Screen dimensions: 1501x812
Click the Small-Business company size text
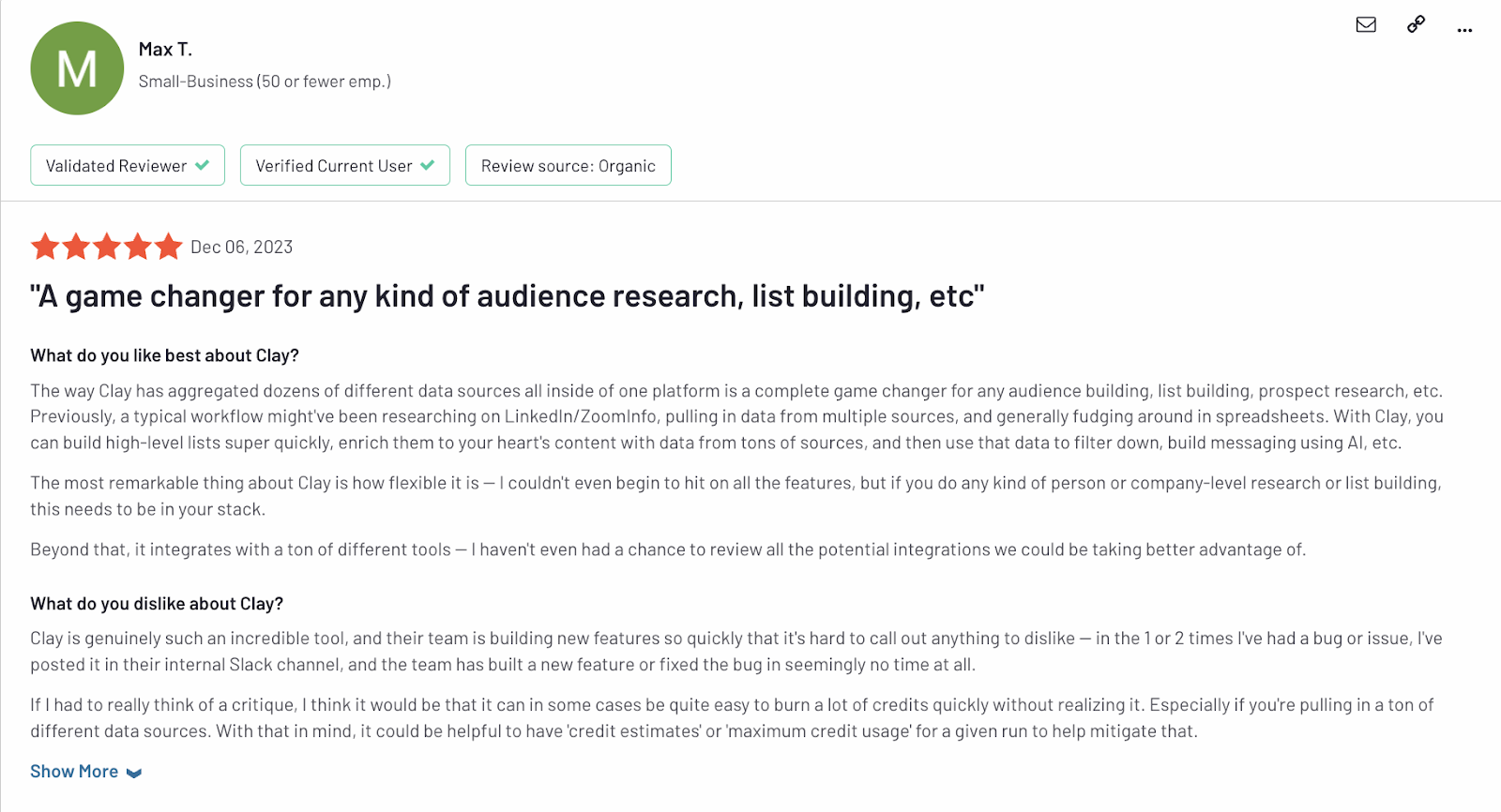[x=265, y=82]
